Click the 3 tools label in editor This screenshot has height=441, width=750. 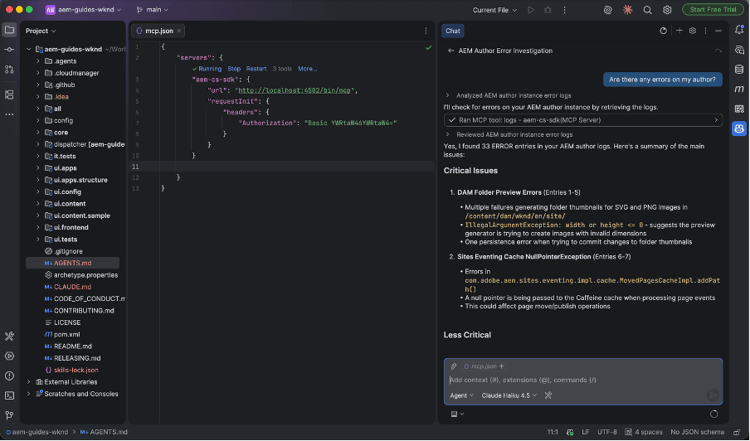(x=282, y=69)
